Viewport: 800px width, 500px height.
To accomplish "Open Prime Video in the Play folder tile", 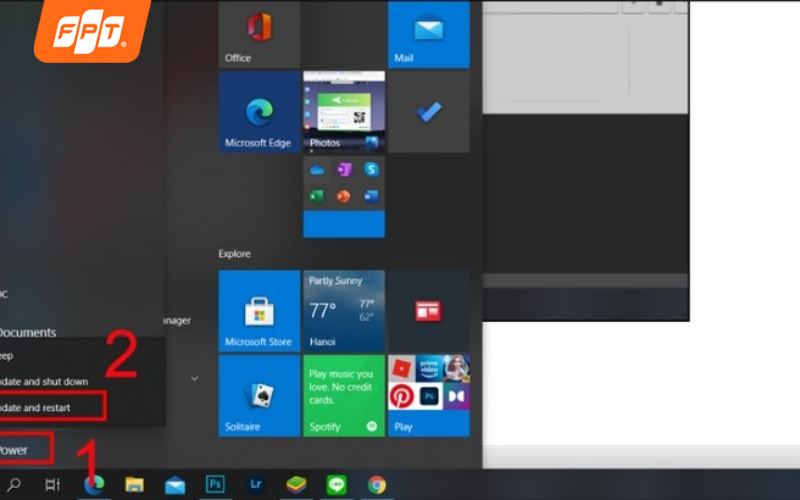I will [x=429, y=369].
